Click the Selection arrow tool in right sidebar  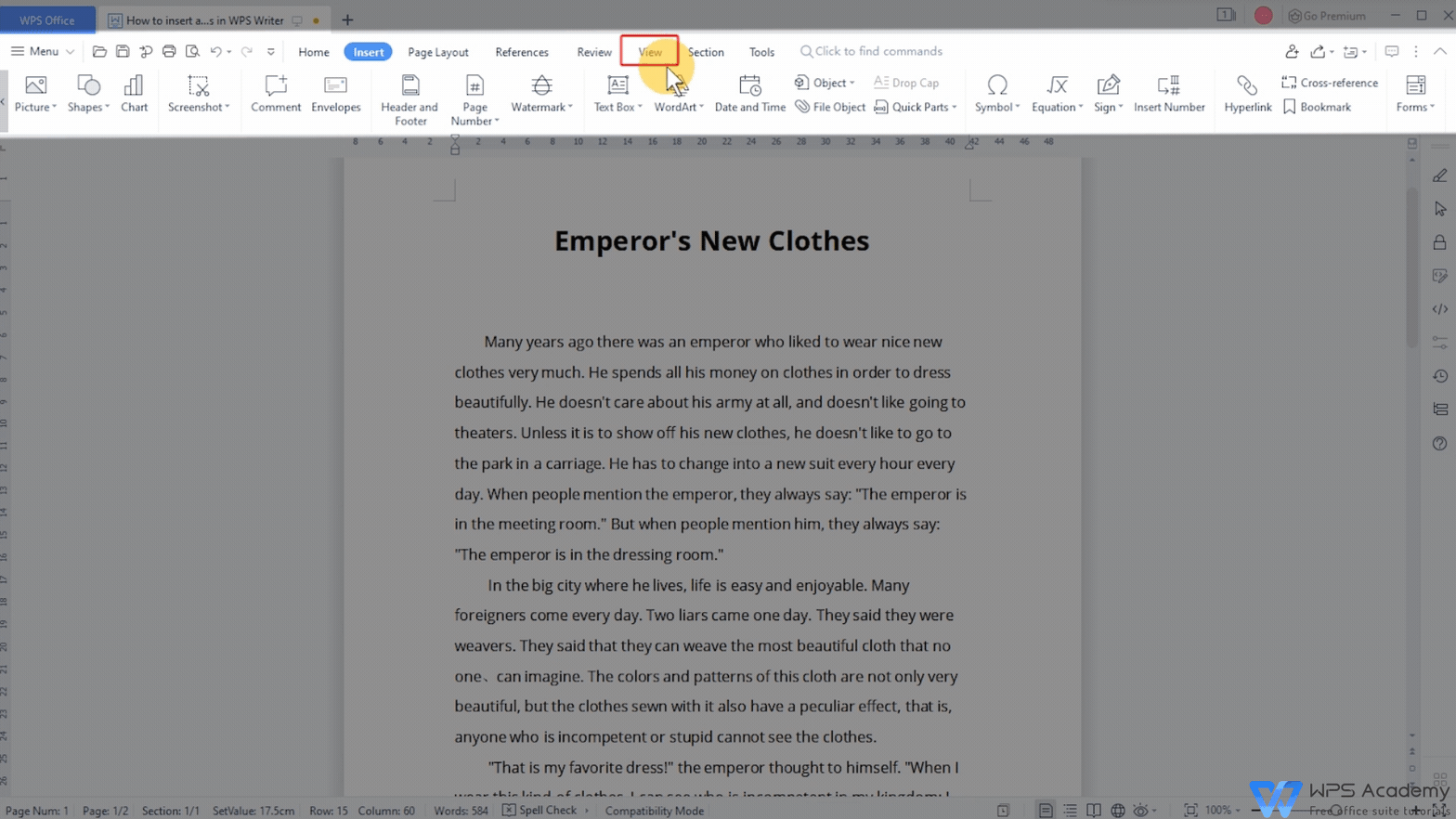coord(1439,209)
